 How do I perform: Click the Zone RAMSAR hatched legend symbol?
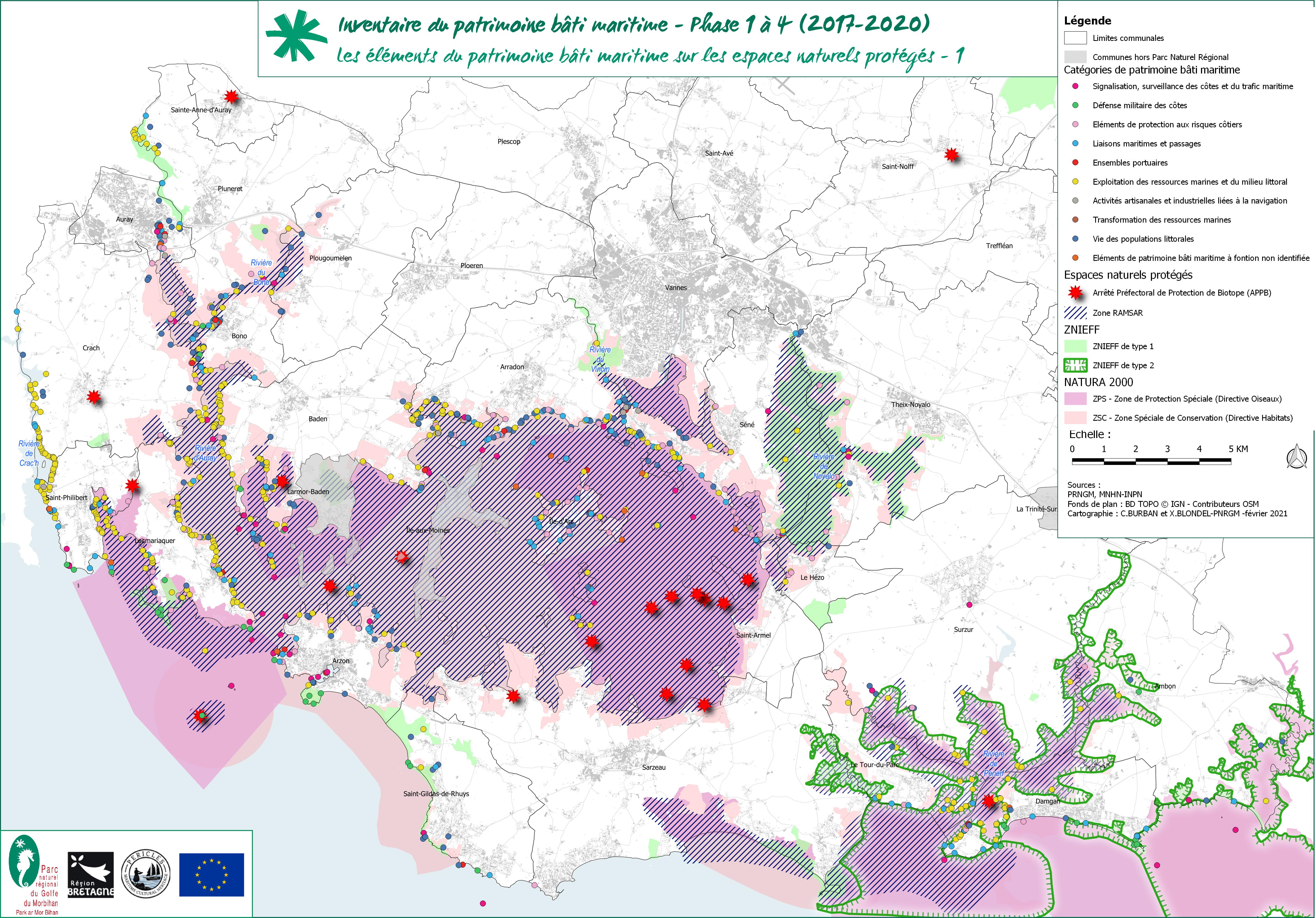(x=1075, y=313)
